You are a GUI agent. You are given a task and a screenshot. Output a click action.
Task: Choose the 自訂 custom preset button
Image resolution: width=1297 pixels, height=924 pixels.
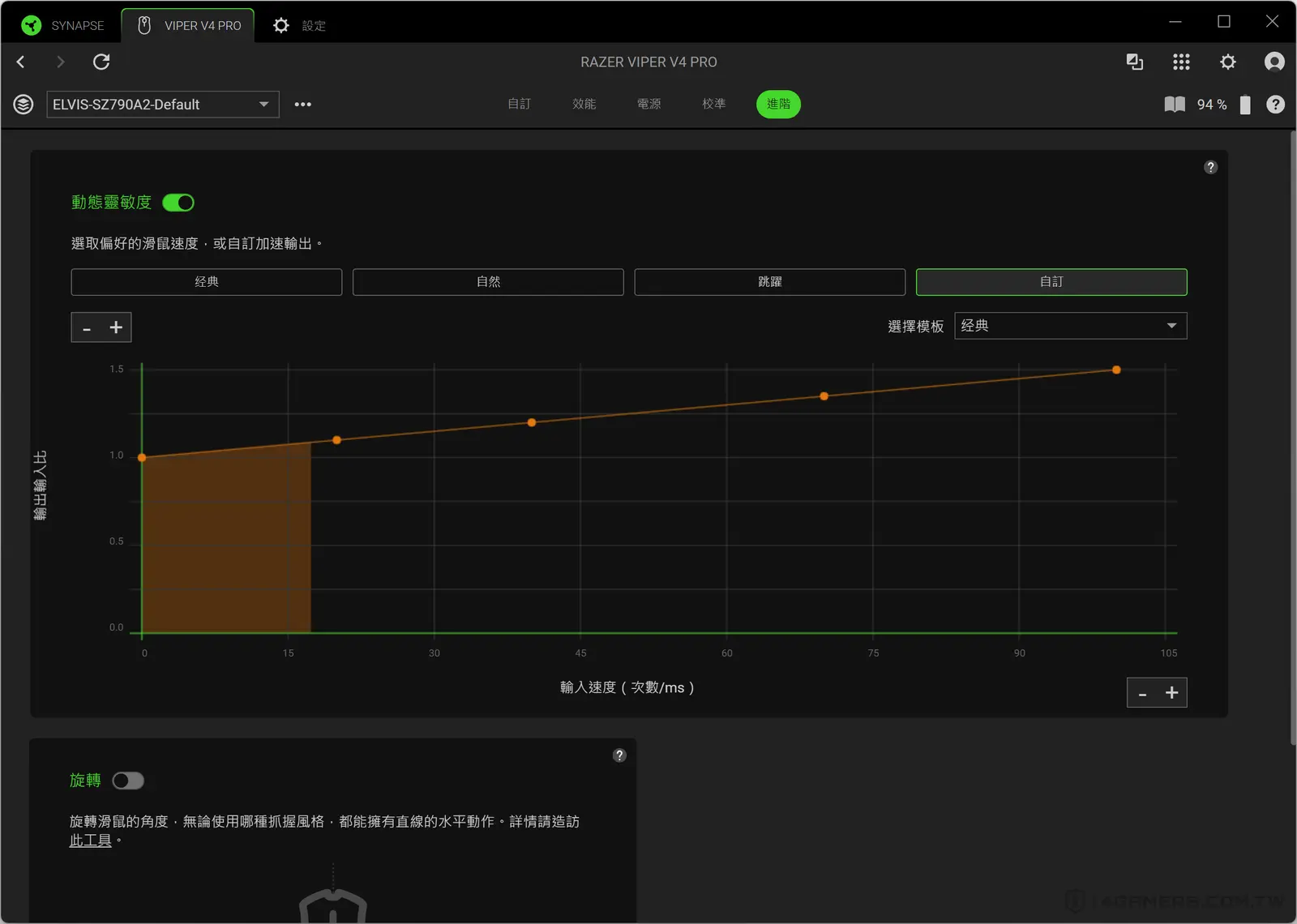(x=1051, y=282)
